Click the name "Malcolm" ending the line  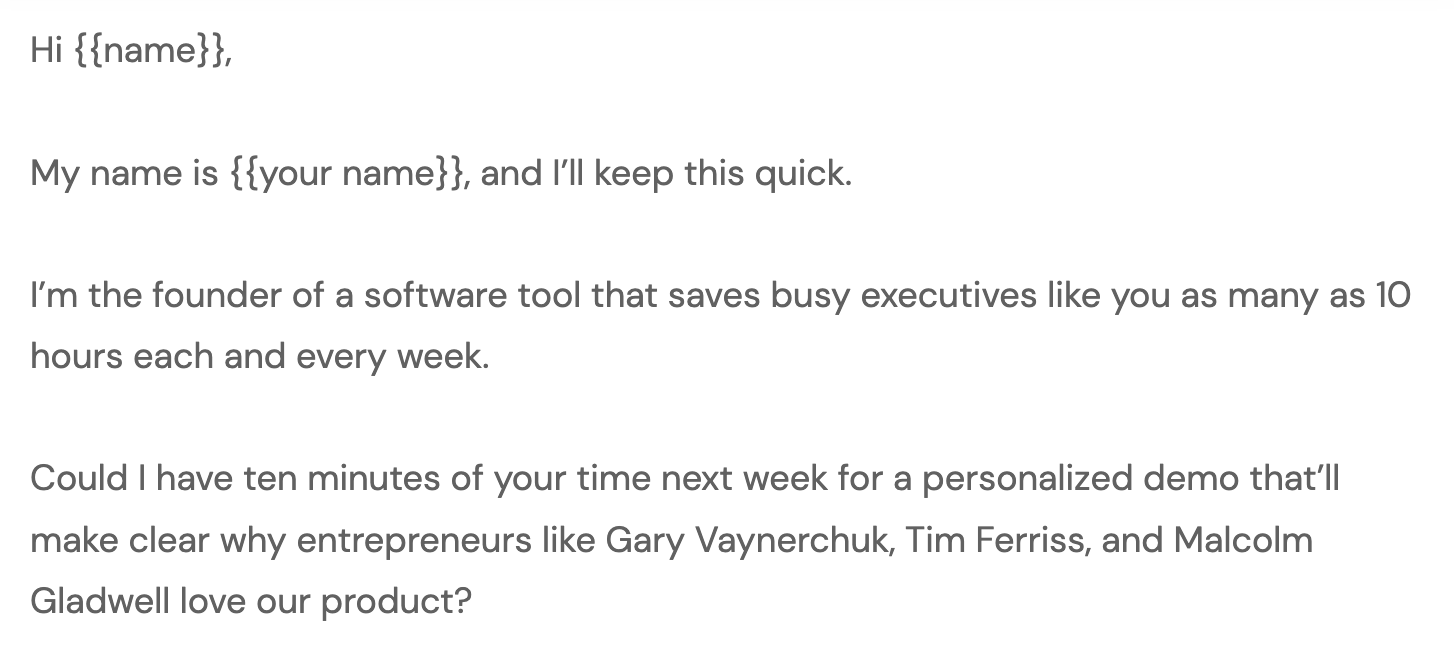(1243, 540)
